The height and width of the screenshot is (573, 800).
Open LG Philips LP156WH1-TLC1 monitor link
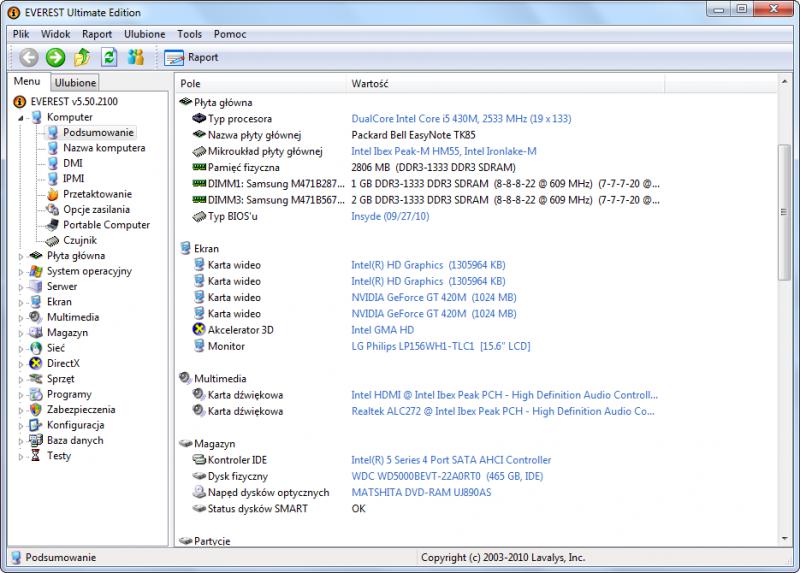[x=441, y=346]
